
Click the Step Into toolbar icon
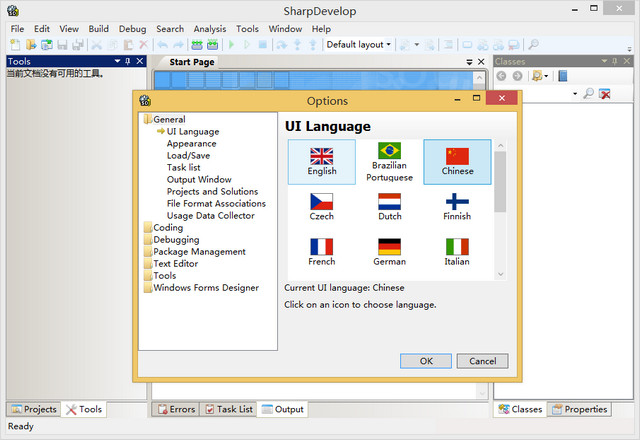[x=298, y=44]
